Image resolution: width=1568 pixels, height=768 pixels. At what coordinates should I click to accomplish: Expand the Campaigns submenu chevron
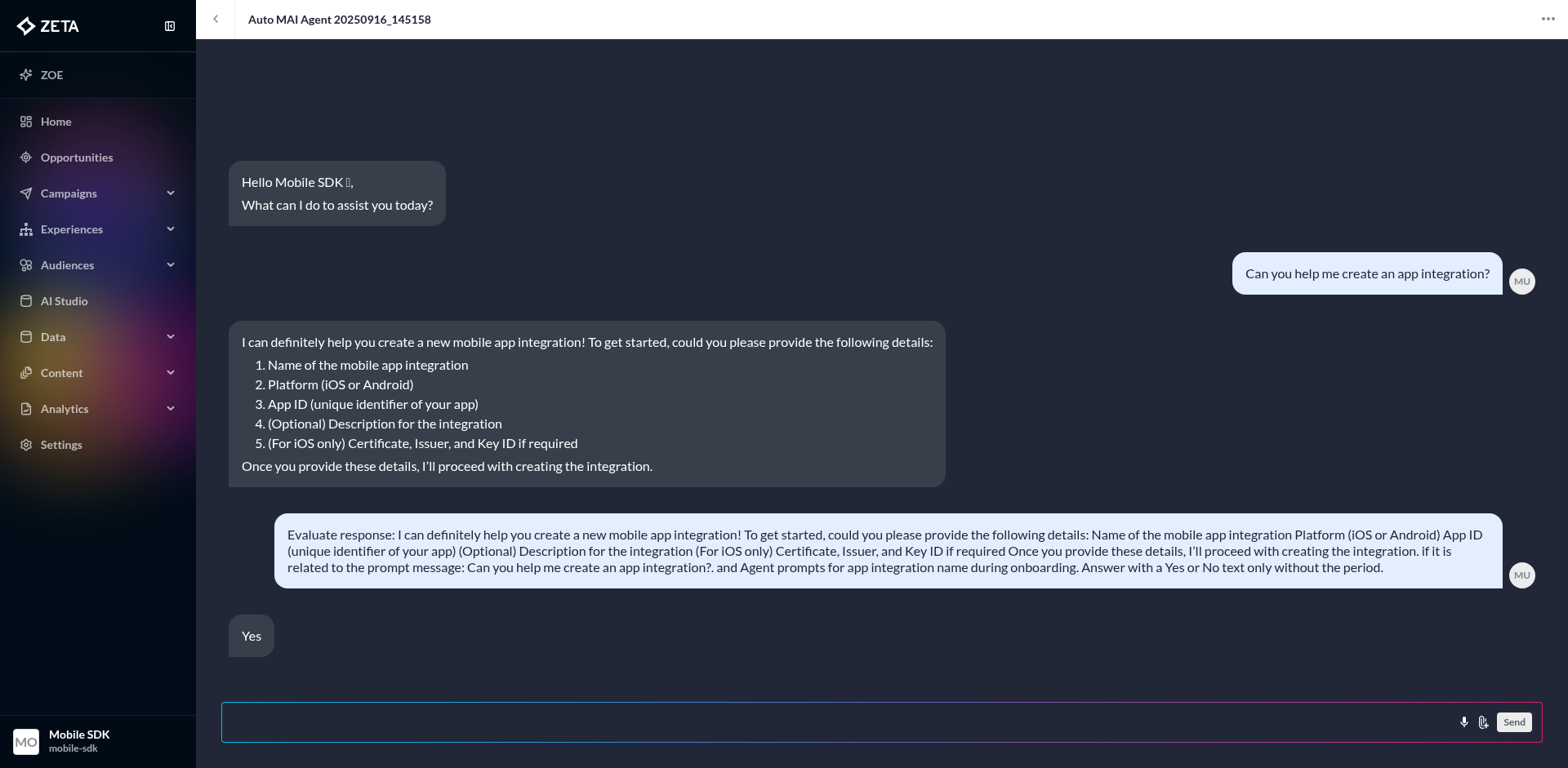171,193
